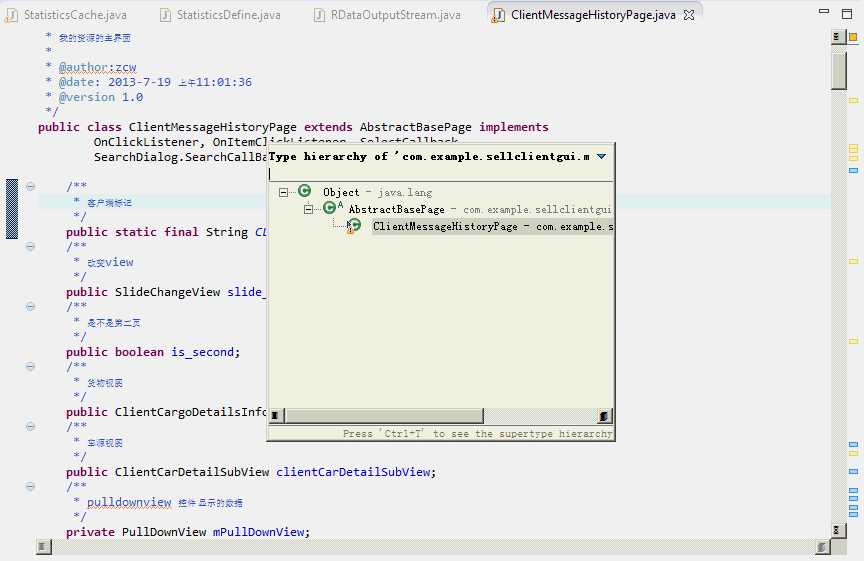Click the is_second field name
This screenshot has height=561, width=864.
pyautogui.click(x=202, y=352)
